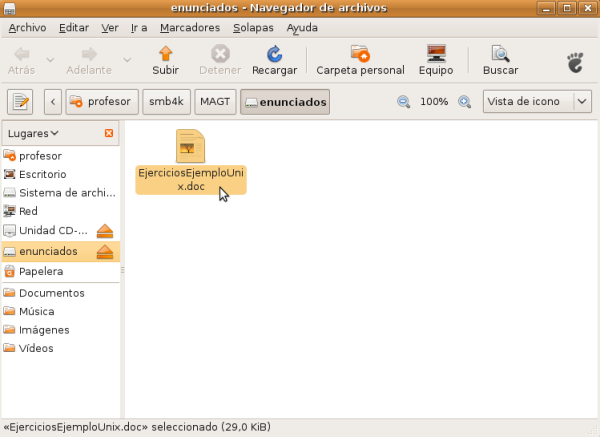
Task: Open the Marcadores menu
Action: point(190,28)
